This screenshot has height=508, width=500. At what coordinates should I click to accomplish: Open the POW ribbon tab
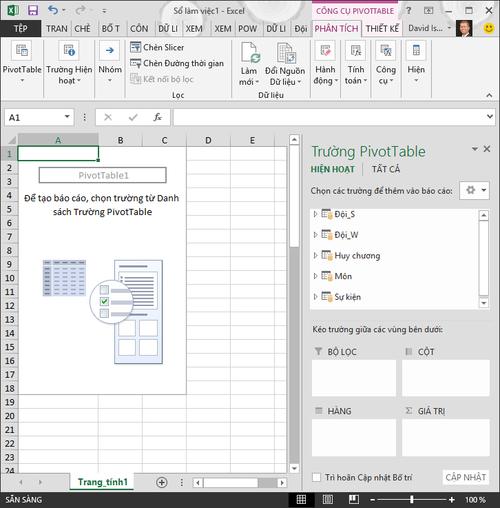(247, 29)
